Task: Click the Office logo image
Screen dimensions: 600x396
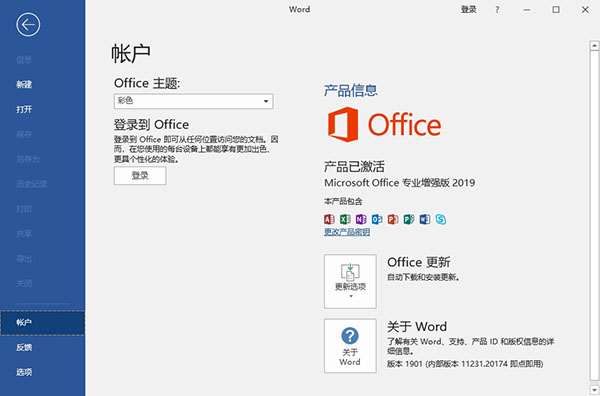Action: [384, 125]
